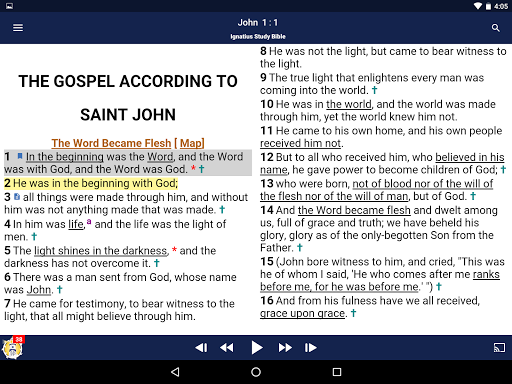Skip to previous chapter audio button

tap(201, 348)
